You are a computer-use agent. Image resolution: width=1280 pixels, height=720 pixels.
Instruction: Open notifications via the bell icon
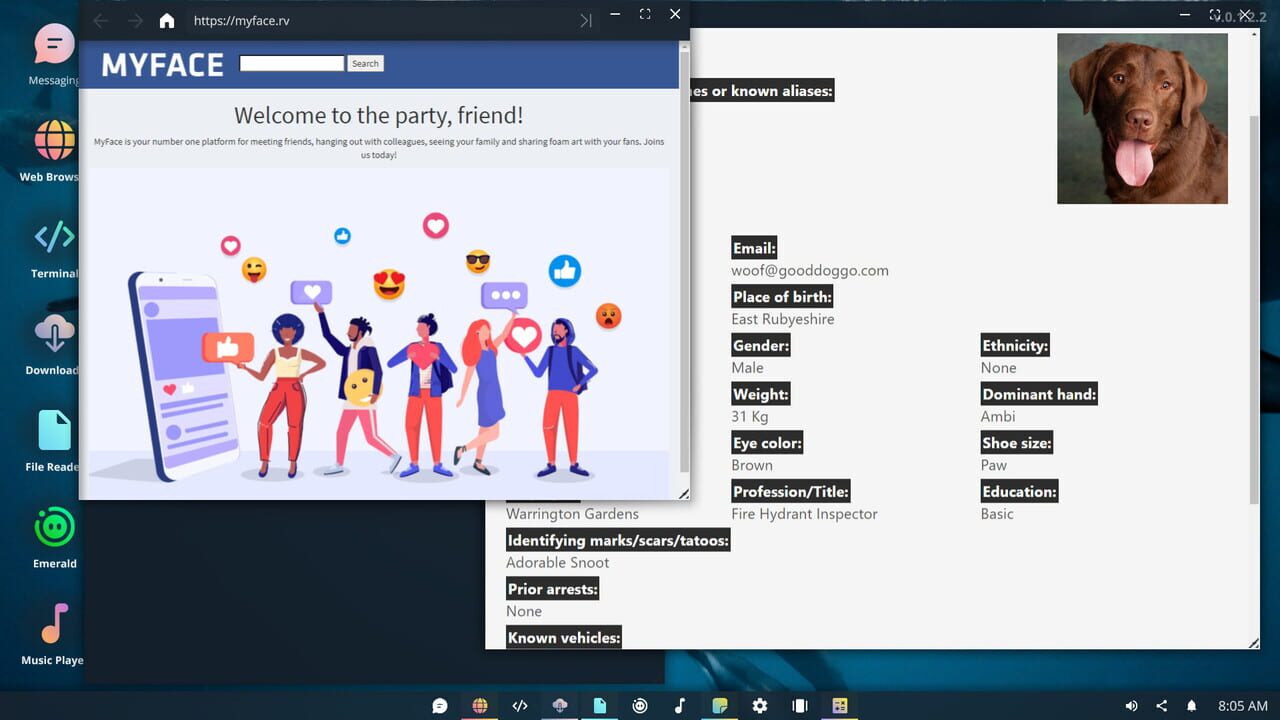click(1189, 705)
